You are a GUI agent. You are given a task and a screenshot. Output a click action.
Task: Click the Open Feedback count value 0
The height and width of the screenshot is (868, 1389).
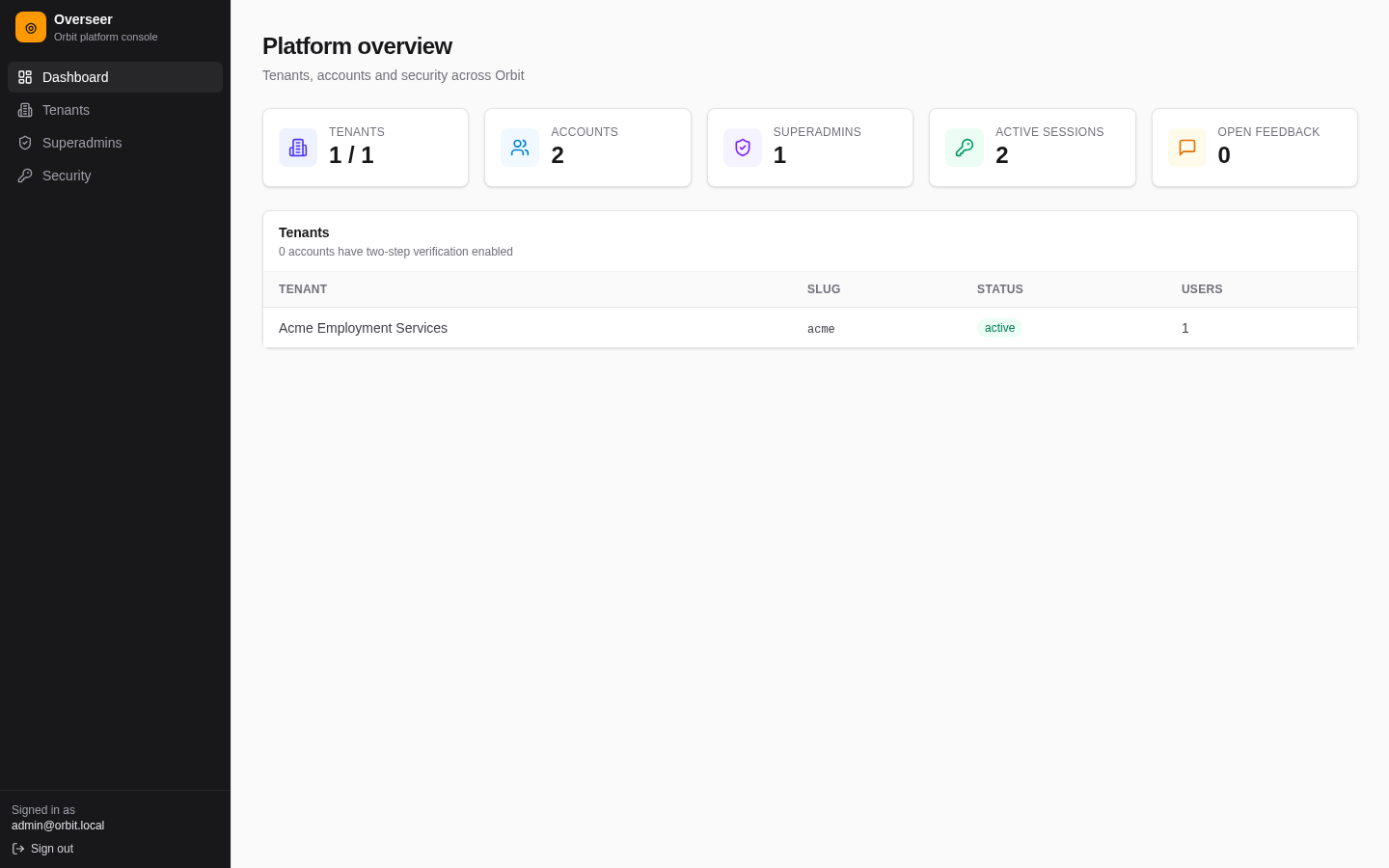[1224, 155]
